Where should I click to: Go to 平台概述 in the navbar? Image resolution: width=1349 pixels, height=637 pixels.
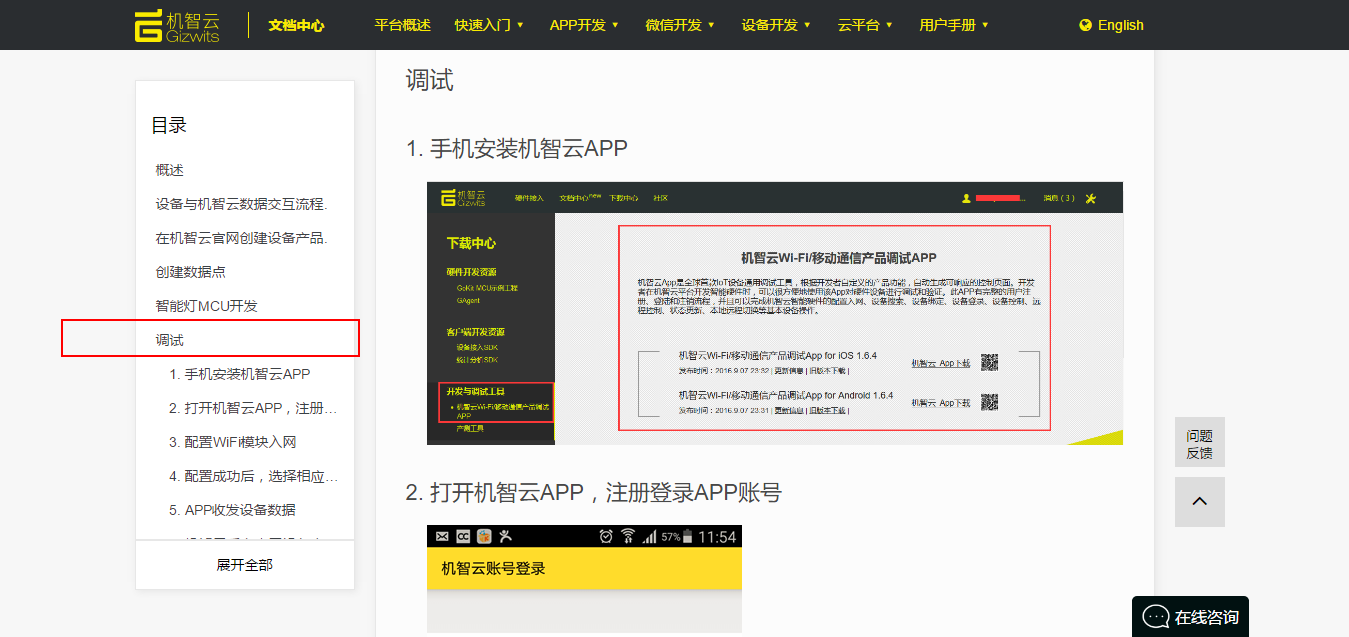pos(402,25)
